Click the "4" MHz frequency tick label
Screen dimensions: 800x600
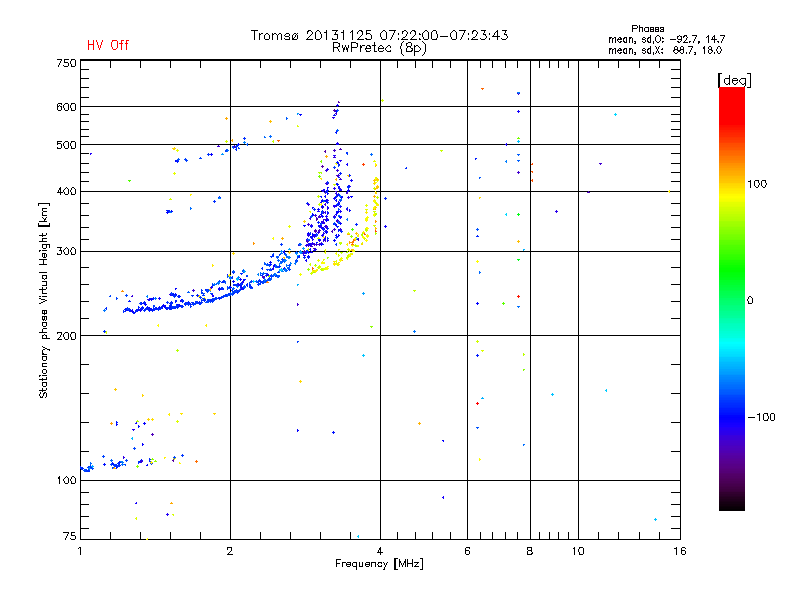pyautogui.click(x=380, y=551)
